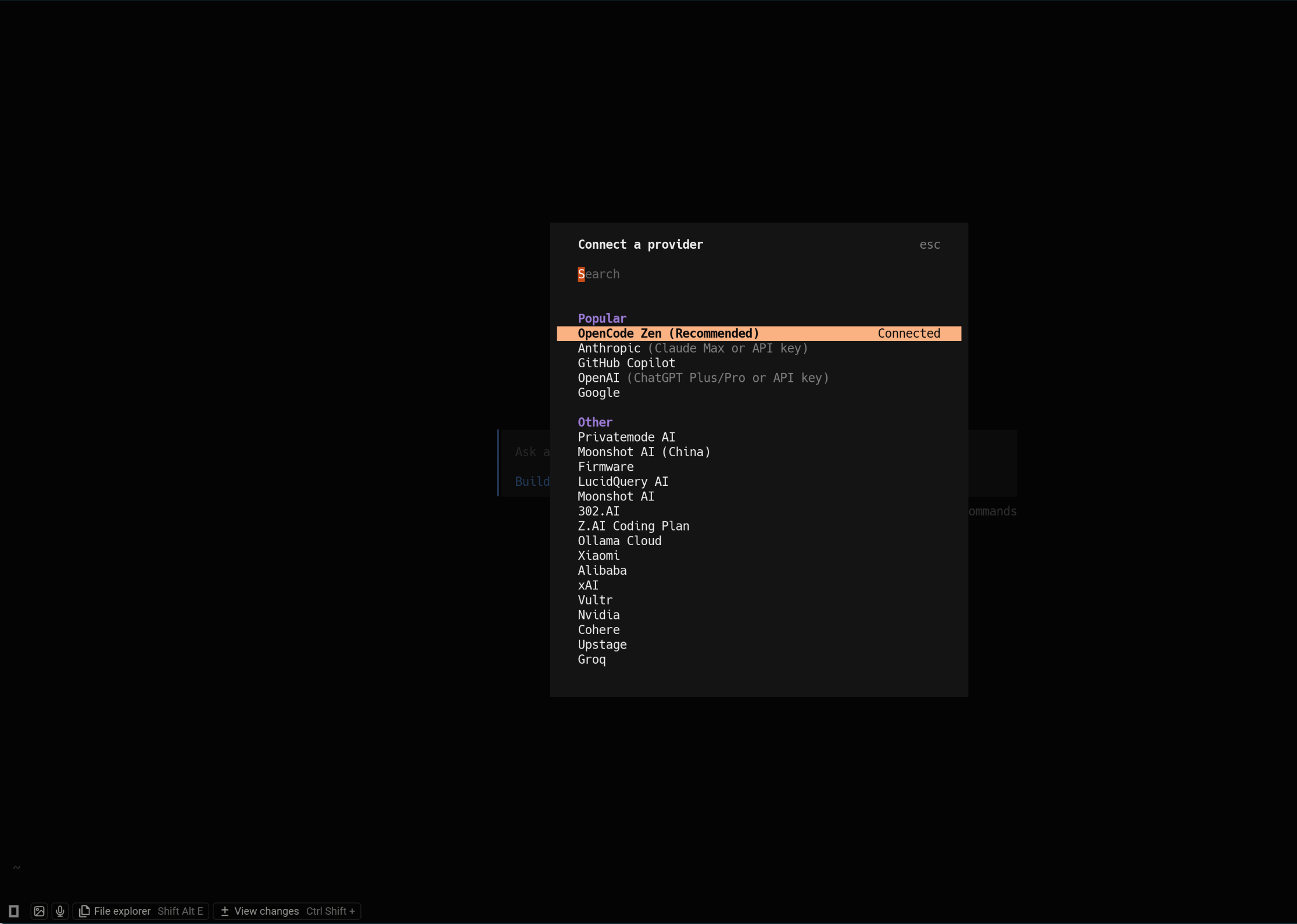Select LucidQuery AI provider

click(x=623, y=482)
